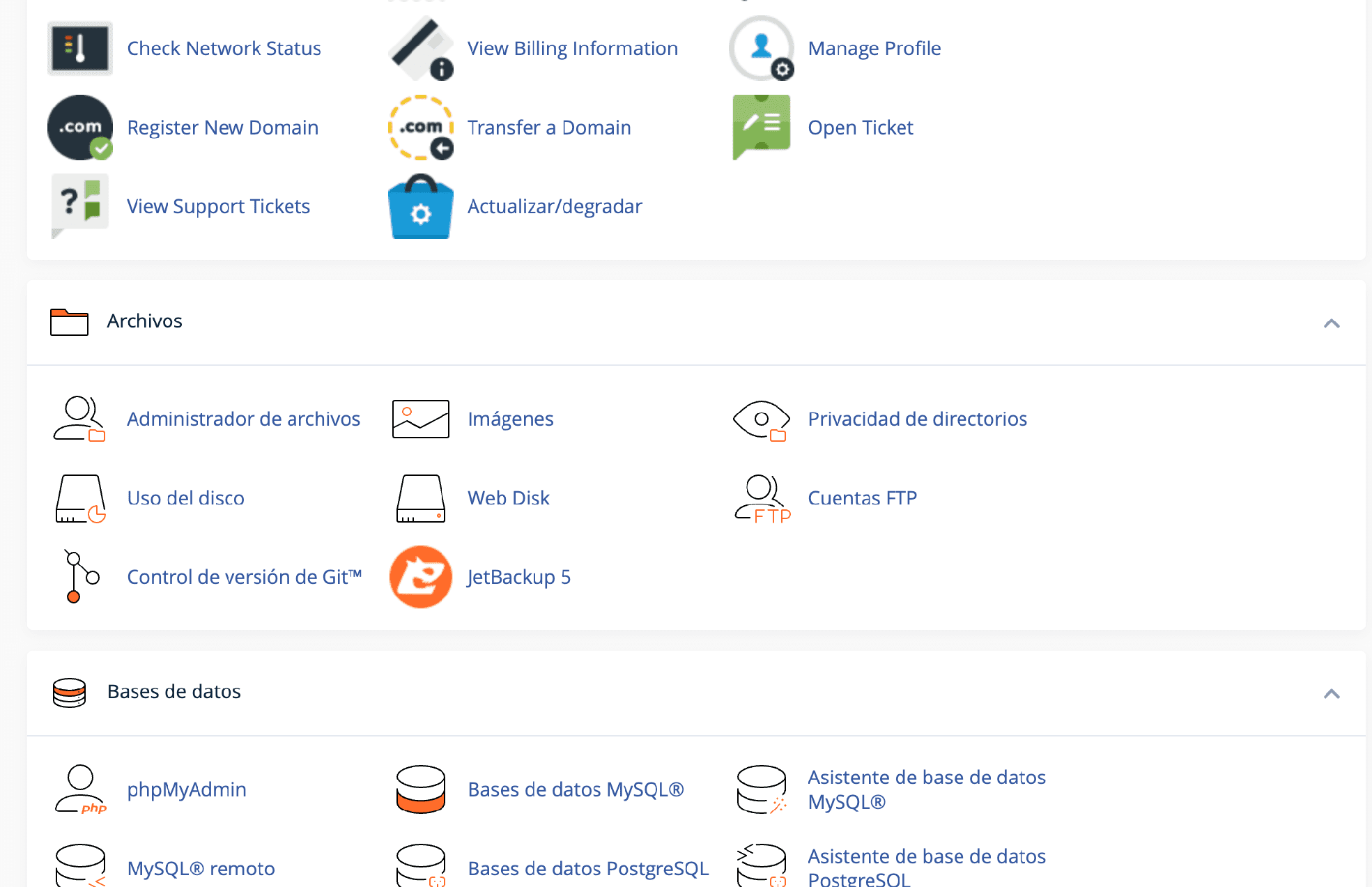
Task: Click the Imágenes picture icon
Action: (x=420, y=419)
